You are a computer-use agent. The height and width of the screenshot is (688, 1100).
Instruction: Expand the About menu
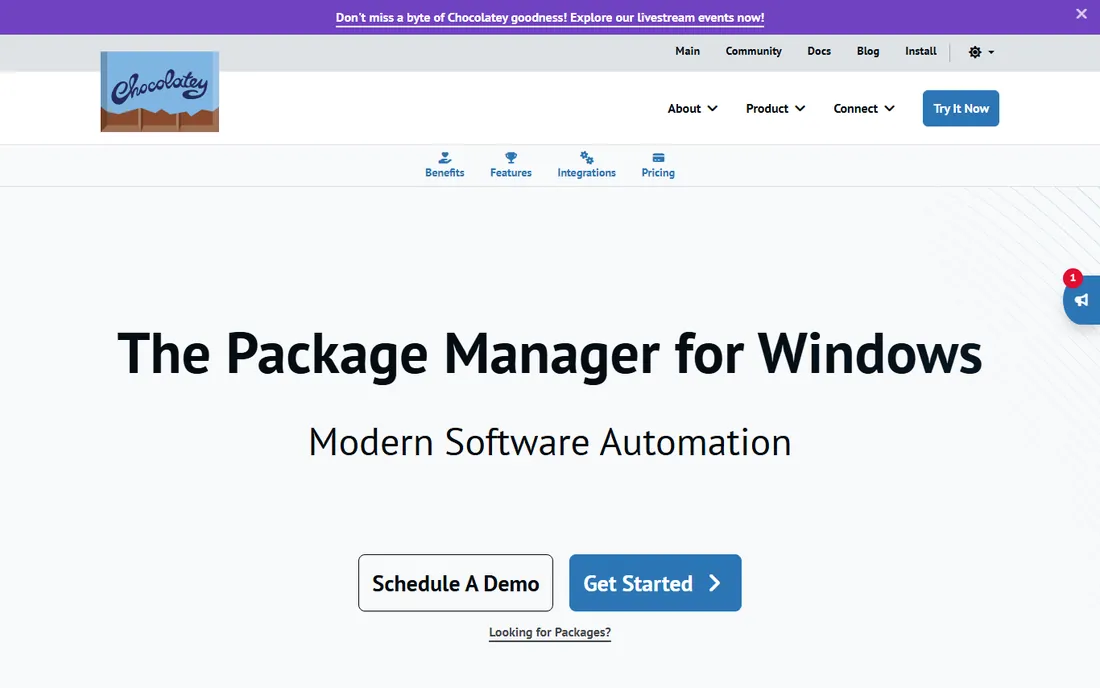tap(692, 109)
